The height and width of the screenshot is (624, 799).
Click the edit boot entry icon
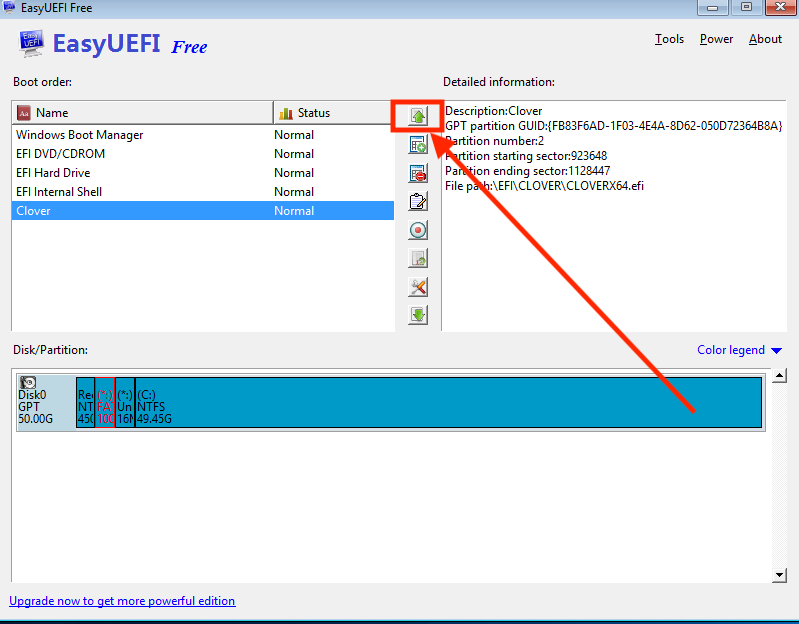(x=418, y=202)
